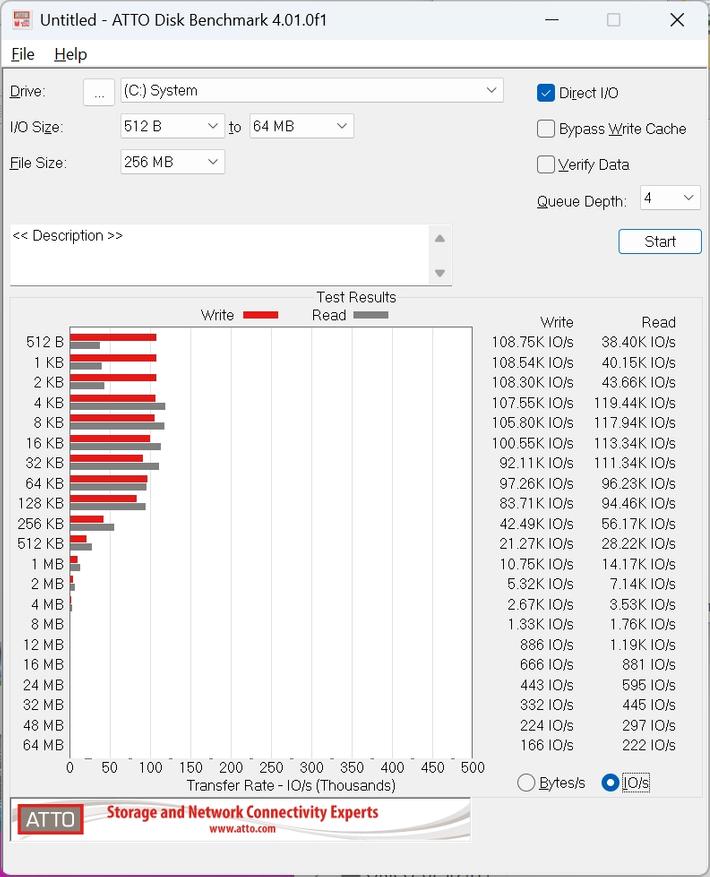Click the description scroll up arrow
The width and height of the screenshot is (710, 877).
click(440, 239)
